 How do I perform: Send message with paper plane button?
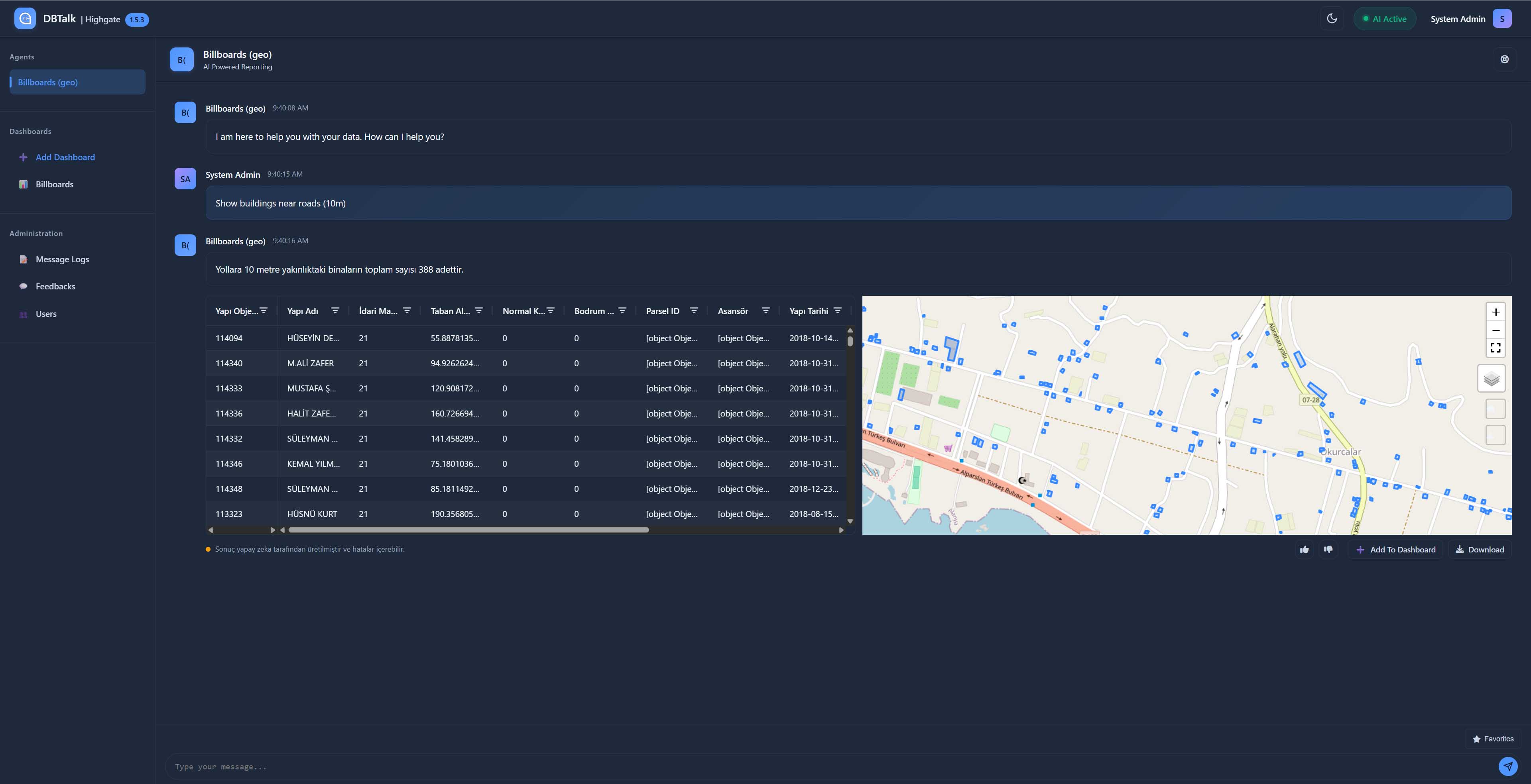coord(1508,766)
